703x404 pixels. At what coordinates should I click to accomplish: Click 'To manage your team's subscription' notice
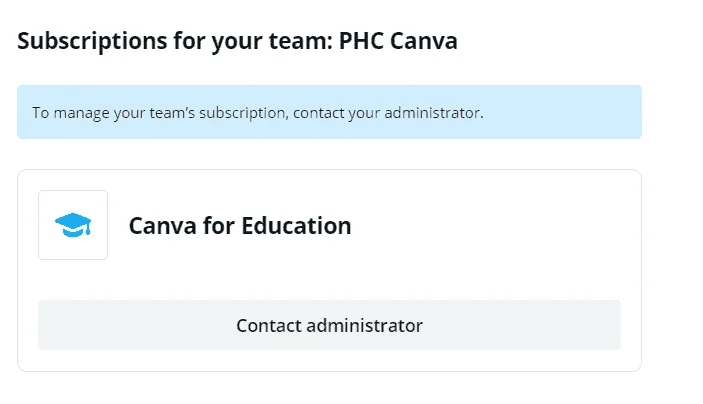click(159, 113)
